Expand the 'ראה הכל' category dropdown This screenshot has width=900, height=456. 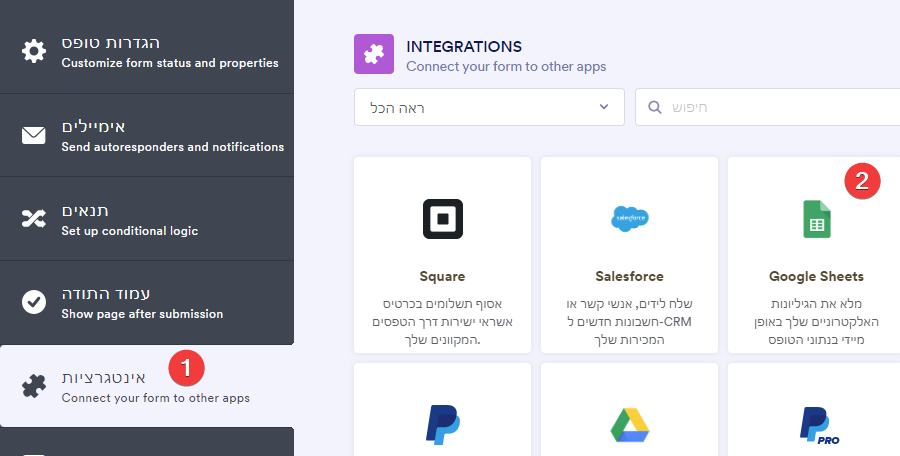[489, 107]
